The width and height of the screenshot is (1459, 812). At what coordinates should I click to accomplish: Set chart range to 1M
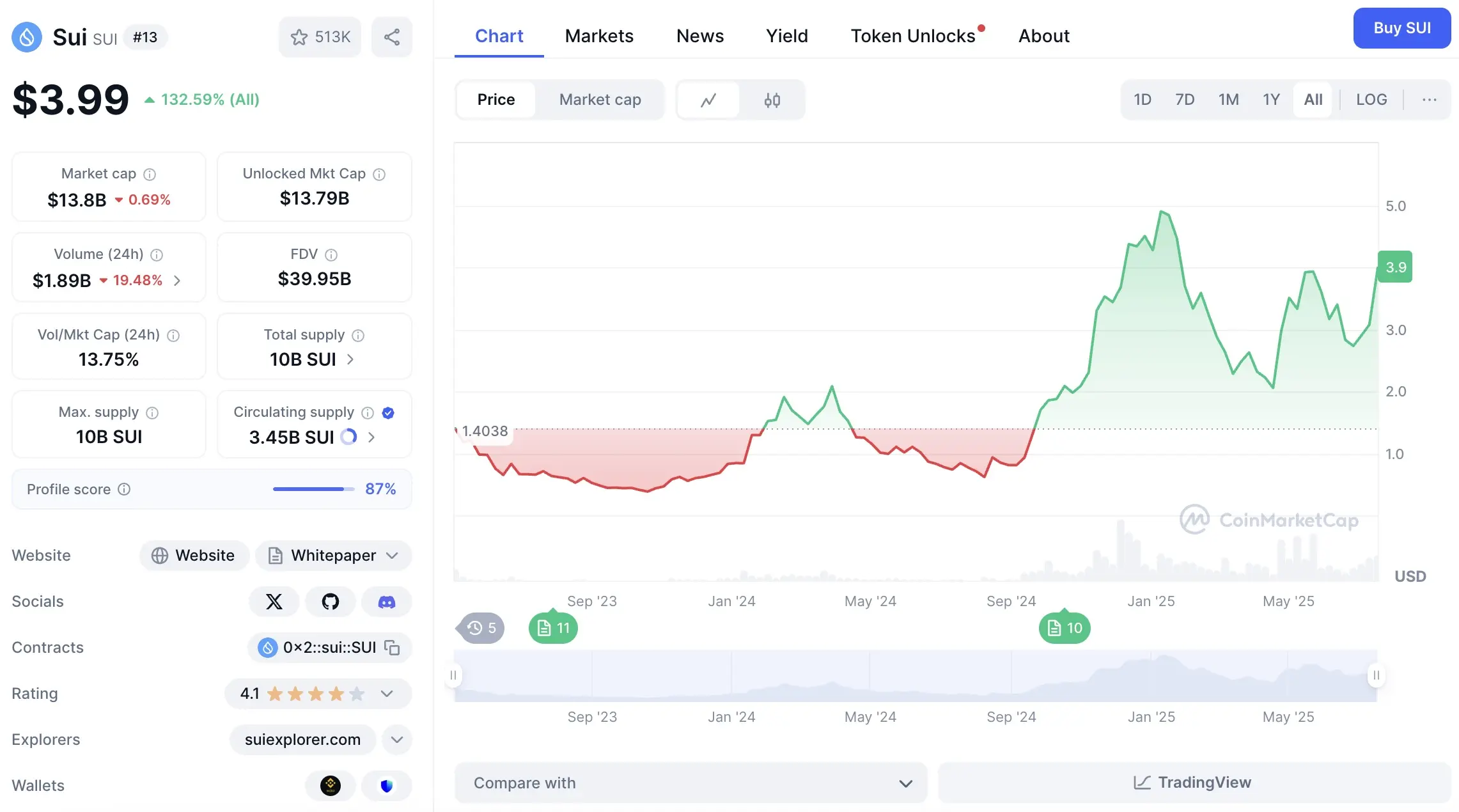click(1228, 100)
